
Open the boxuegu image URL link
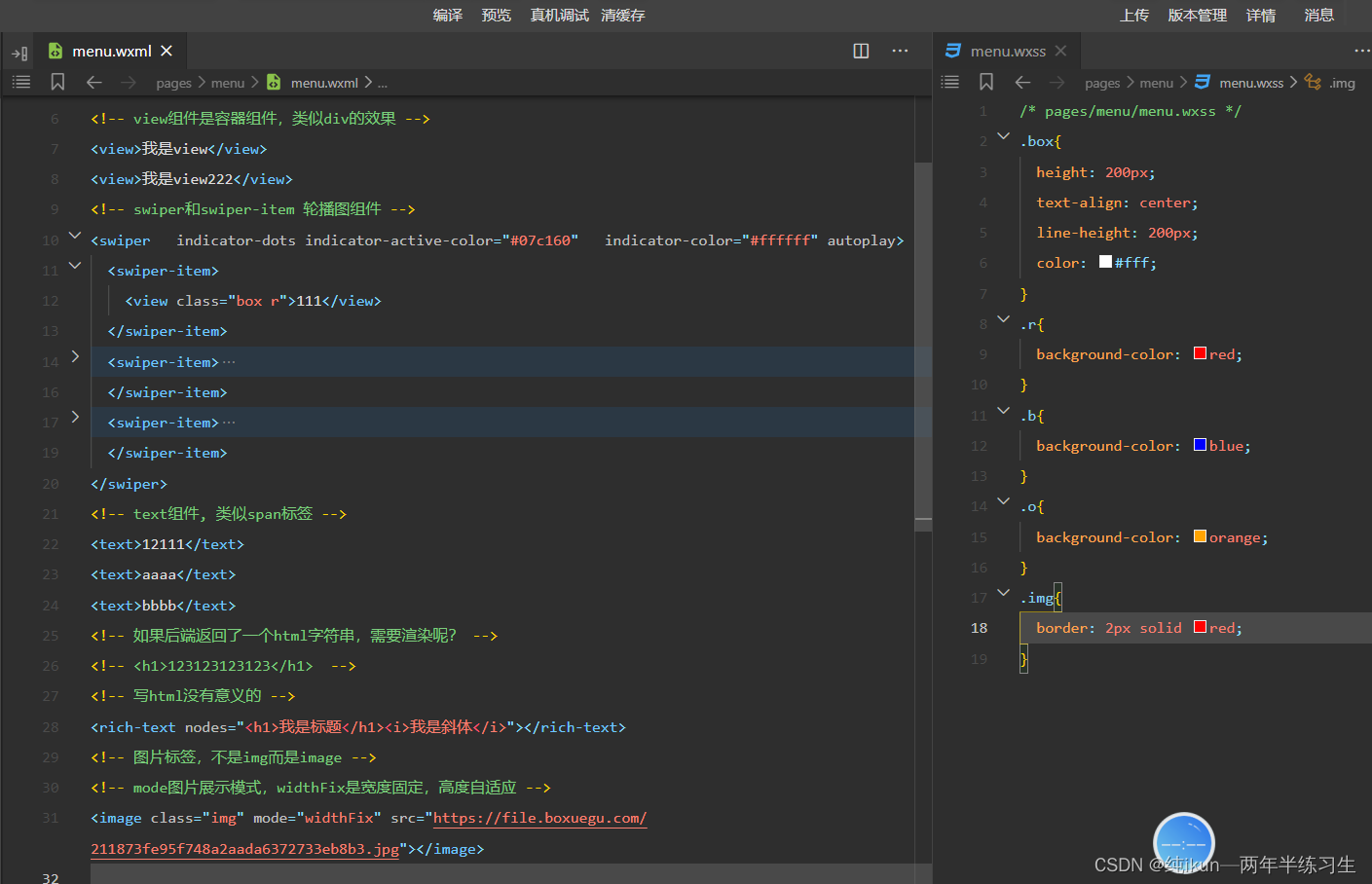(x=539, y=818)
